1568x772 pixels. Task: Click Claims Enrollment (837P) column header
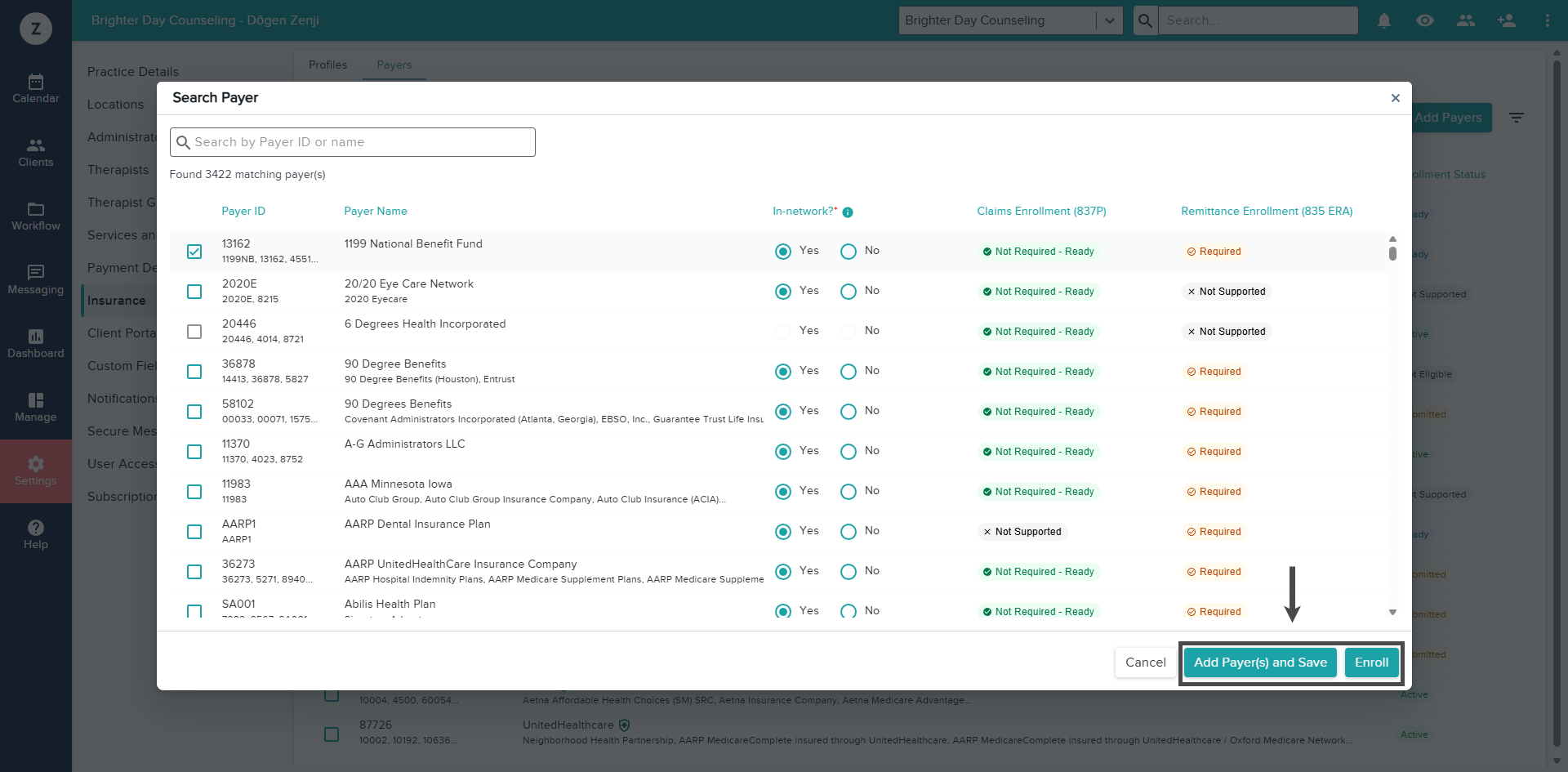pos(1041,212)
